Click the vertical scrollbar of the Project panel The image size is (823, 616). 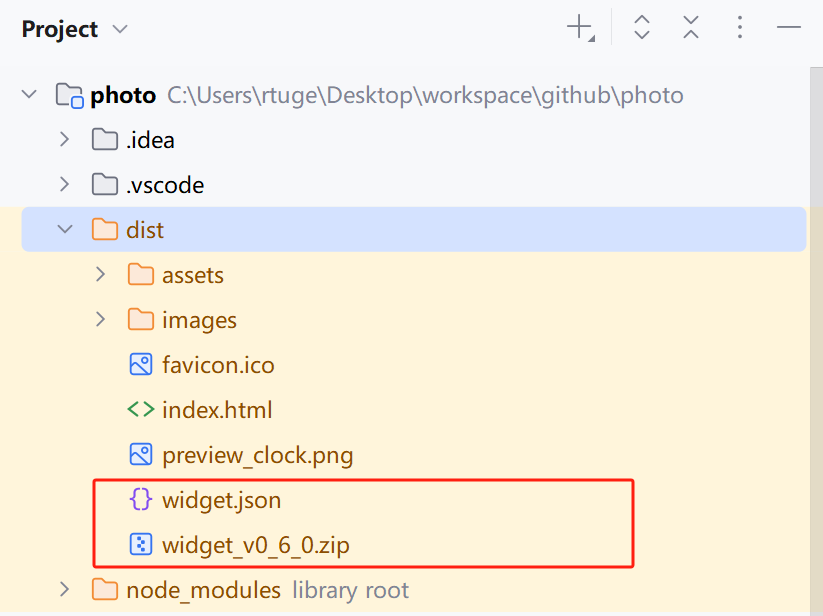[816, 341]
